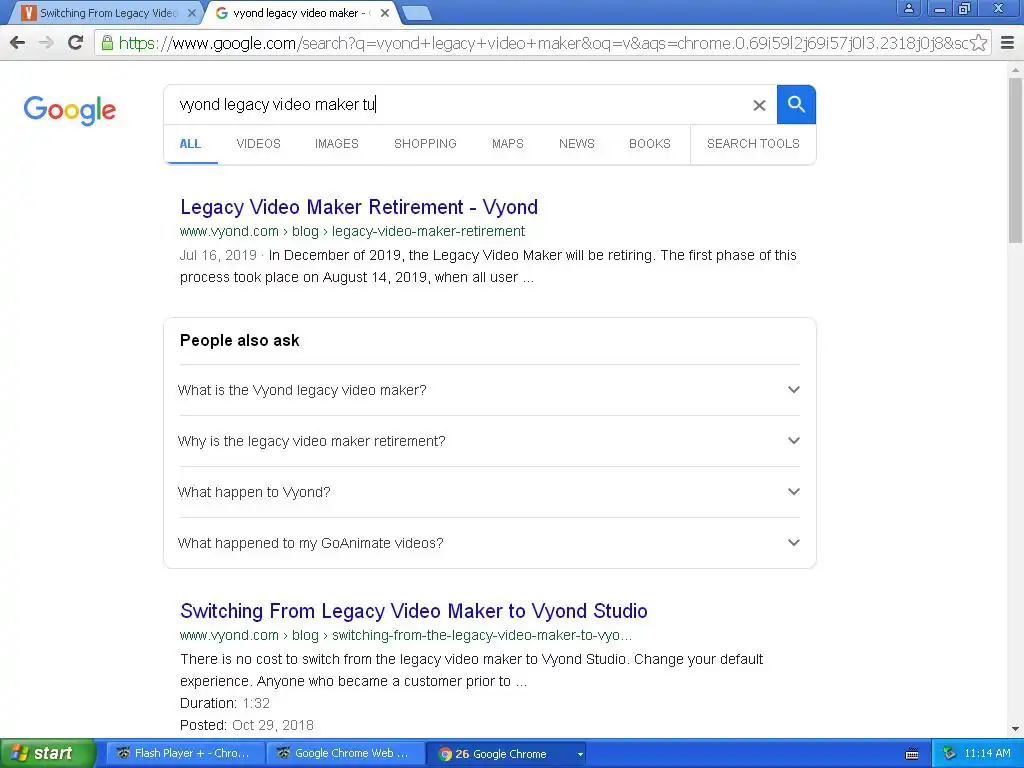
Task: Click the green padlock security icon
Action: [107, 43]
